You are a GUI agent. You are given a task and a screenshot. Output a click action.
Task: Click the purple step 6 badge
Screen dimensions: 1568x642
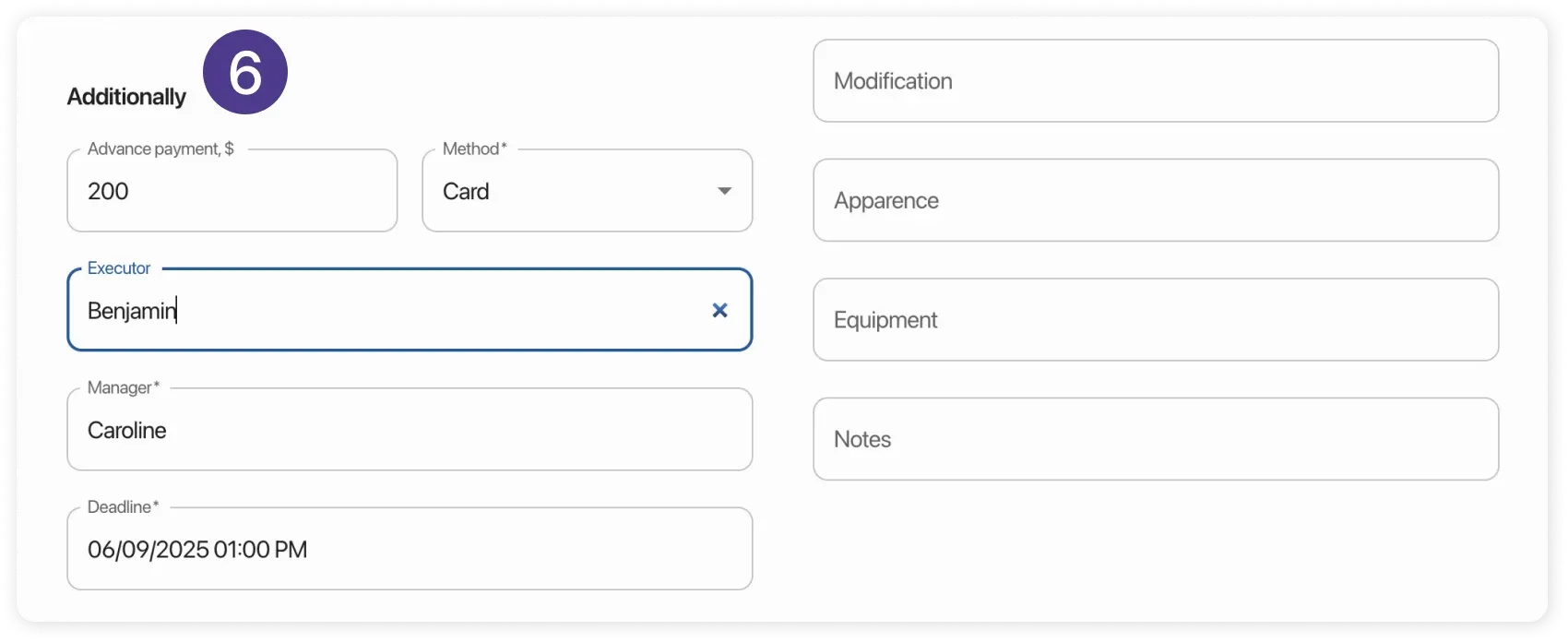(x=245, y=73)
